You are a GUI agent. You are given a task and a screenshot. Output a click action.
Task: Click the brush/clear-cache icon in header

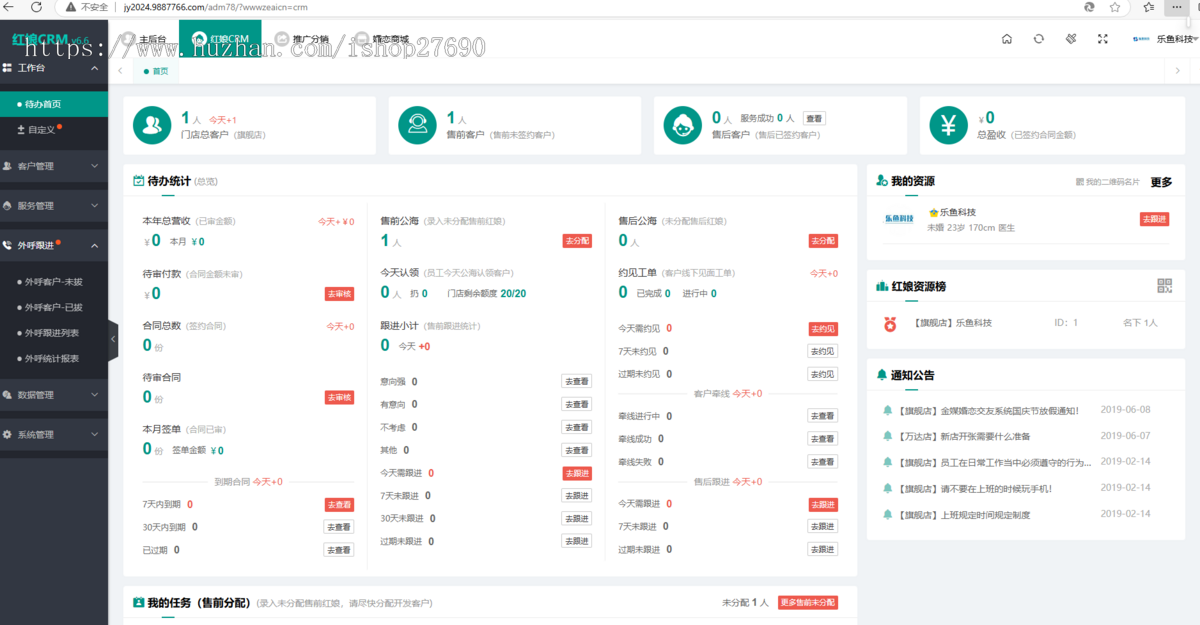click(x=1071, y=39)
